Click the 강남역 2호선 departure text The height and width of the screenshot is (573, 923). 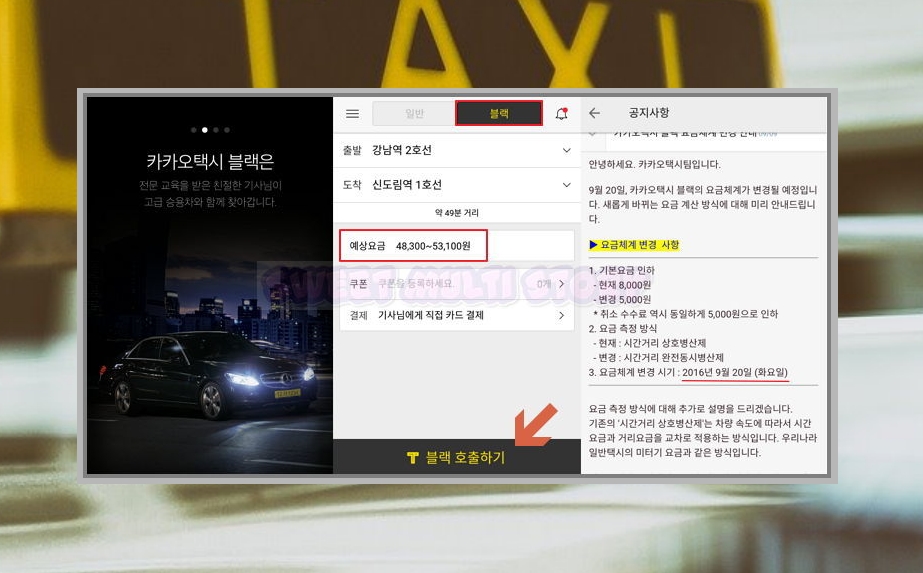[x=401, y=150]
